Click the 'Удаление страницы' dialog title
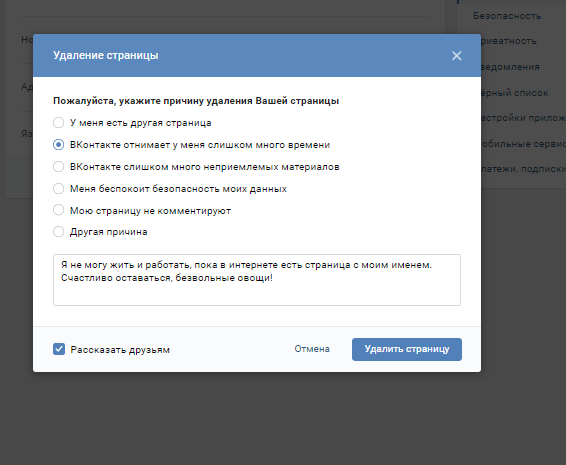The width and height of the screenshot is (566, 465). (x=105, y=55)
